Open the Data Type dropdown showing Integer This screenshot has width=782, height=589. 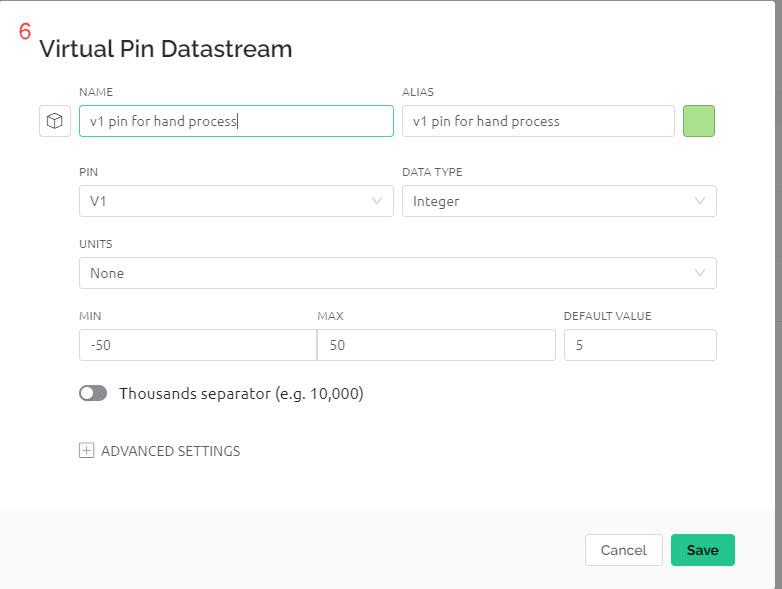559,201
